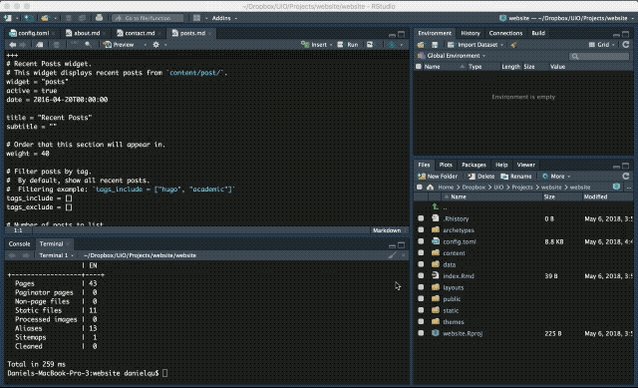Tick the checkbox for config.toml

421,241
